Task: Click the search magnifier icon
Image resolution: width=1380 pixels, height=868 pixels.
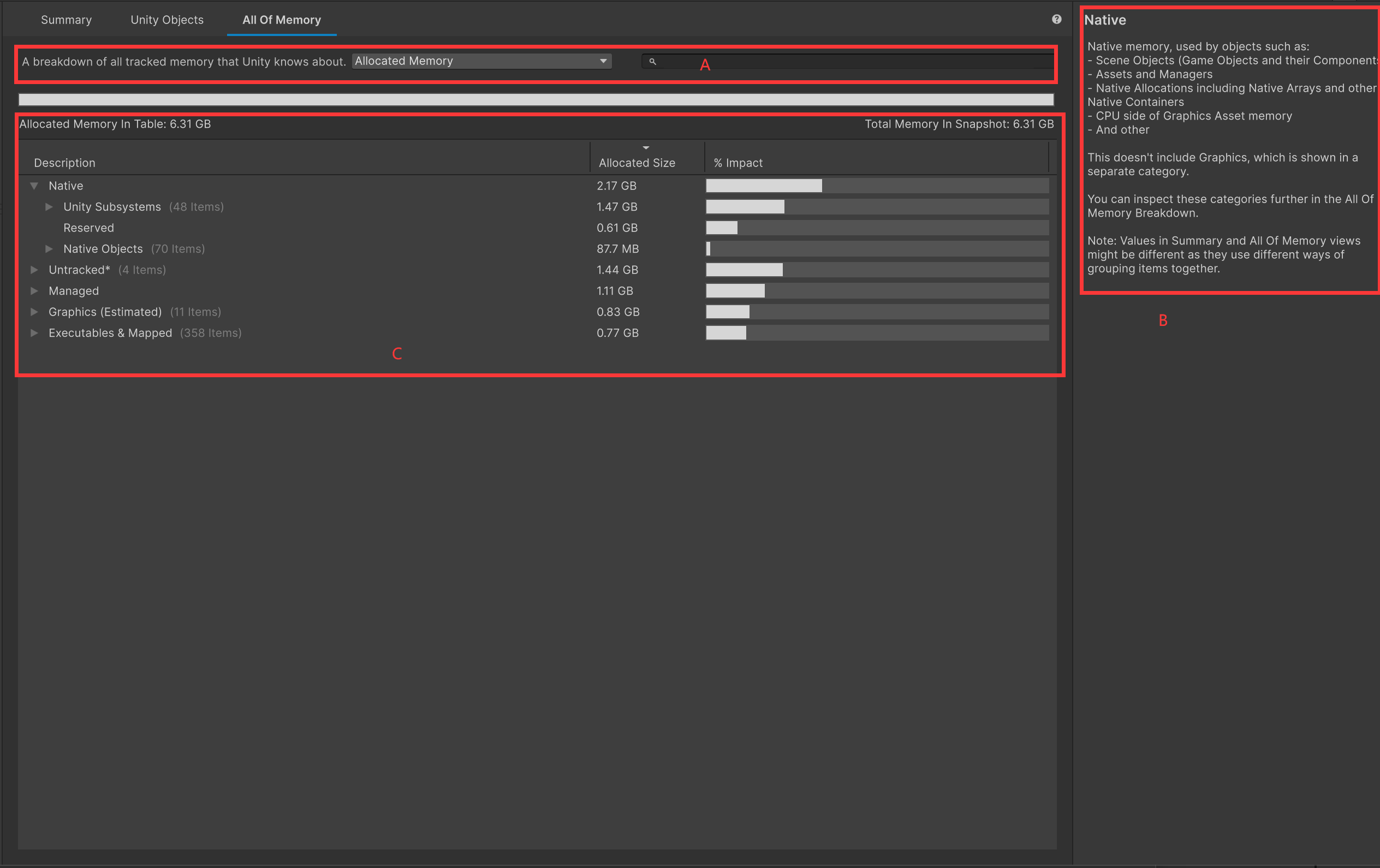Action: point(652,61)
